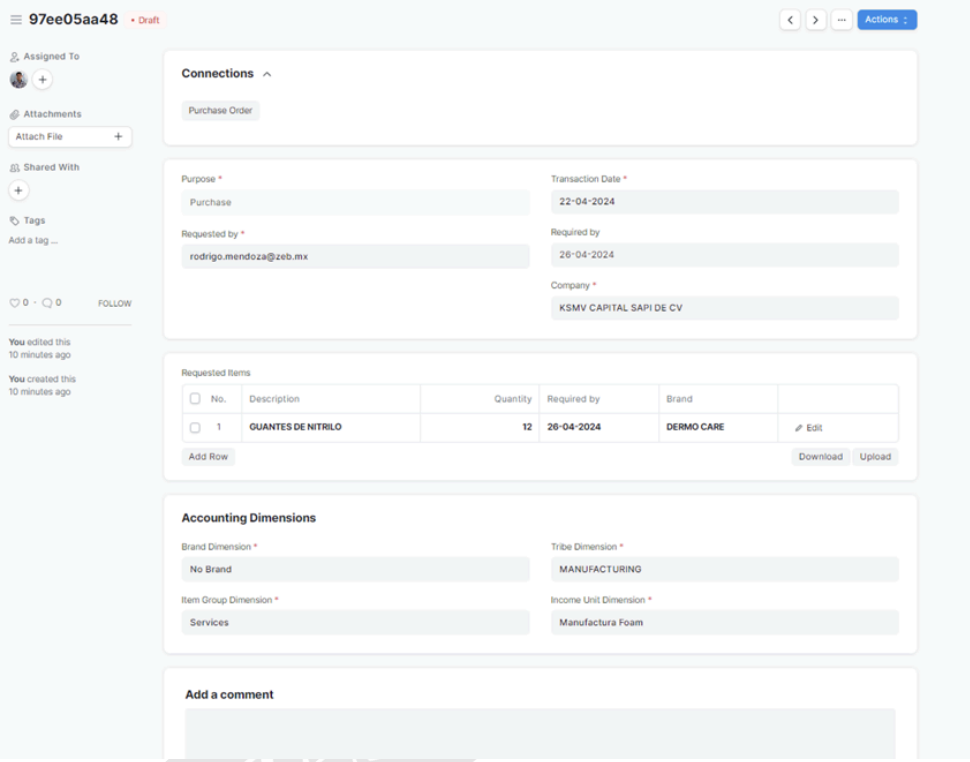This screenshot has height=762, width=970.
Task: Open the Purchase Order connection
Action: 220,111
